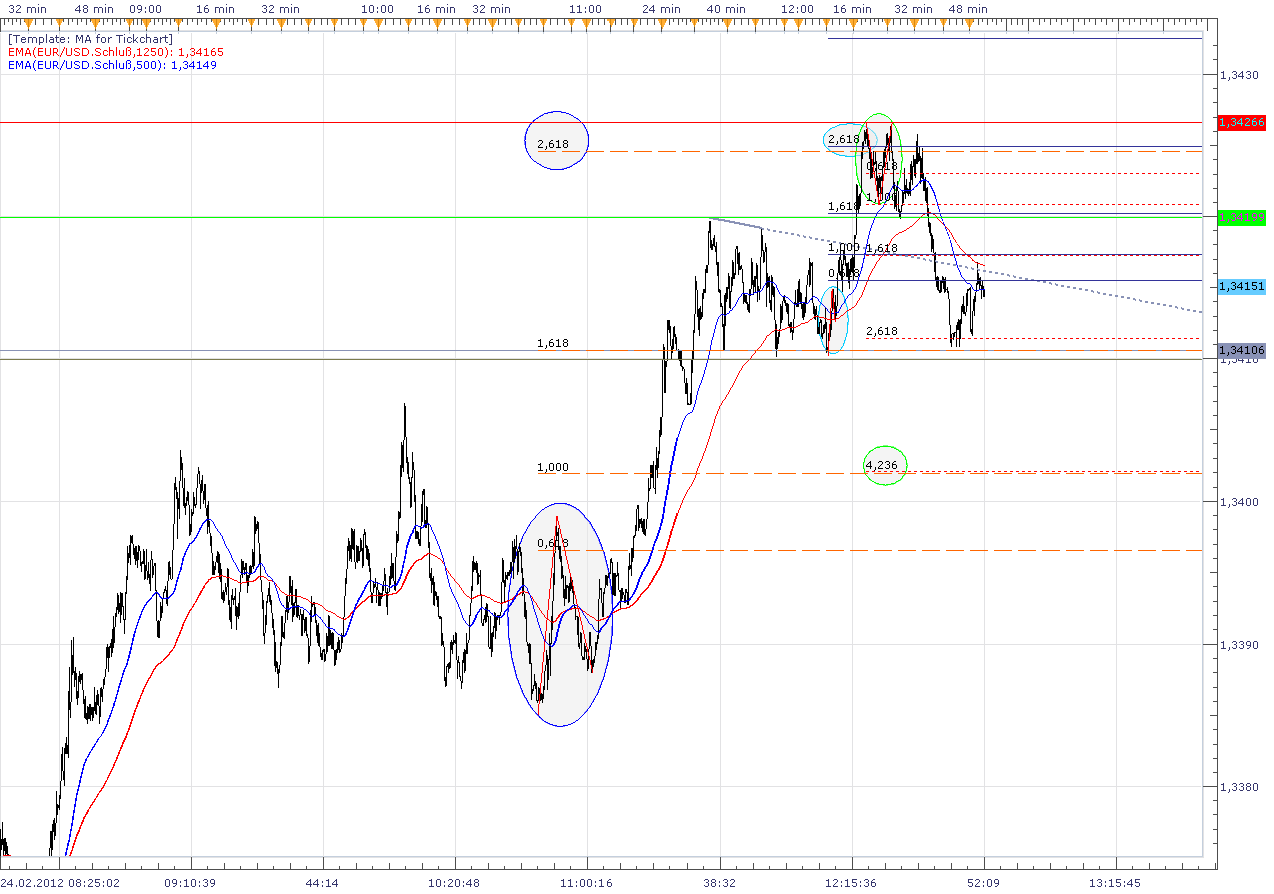The height and width of the screenshot is (894, 1274).
Task: Click the red 1,34266 price tag on axis
Action: coord(1240,123)
